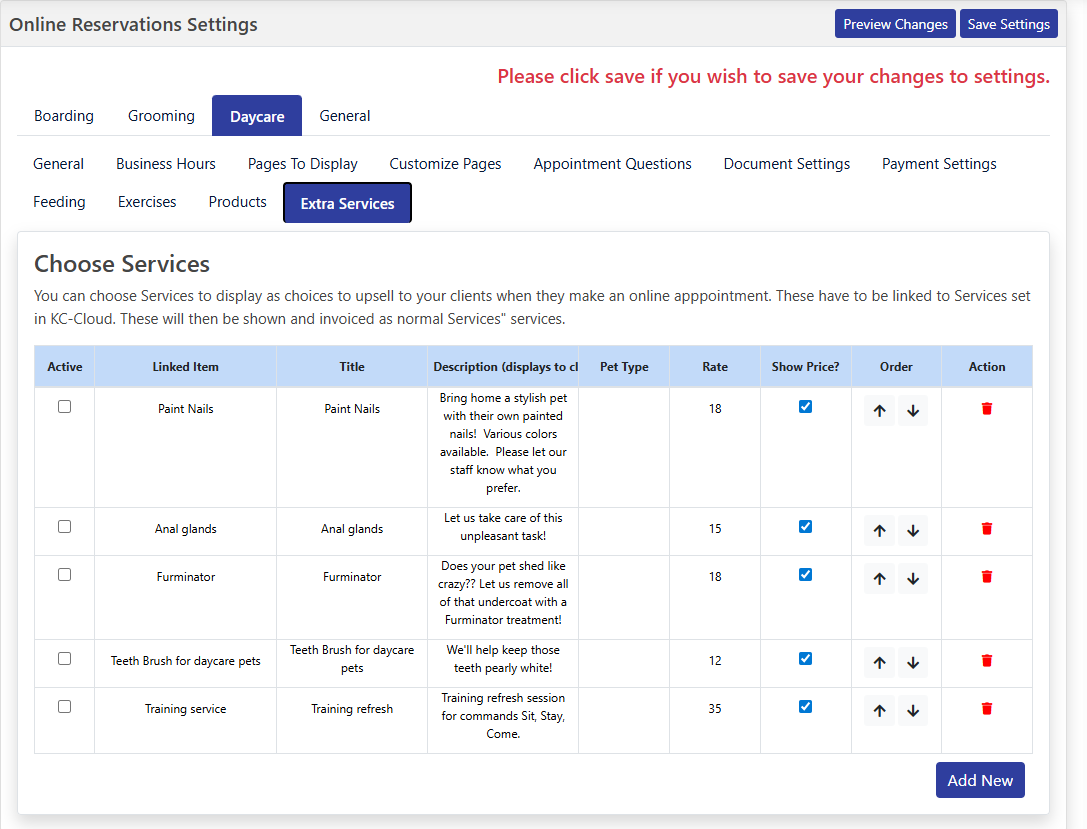Viewport: 1087px width, 829px height.
Task: Enable Active checkbox for Teeth Brush
Action: pyautogui.click(x=64, y=658)
